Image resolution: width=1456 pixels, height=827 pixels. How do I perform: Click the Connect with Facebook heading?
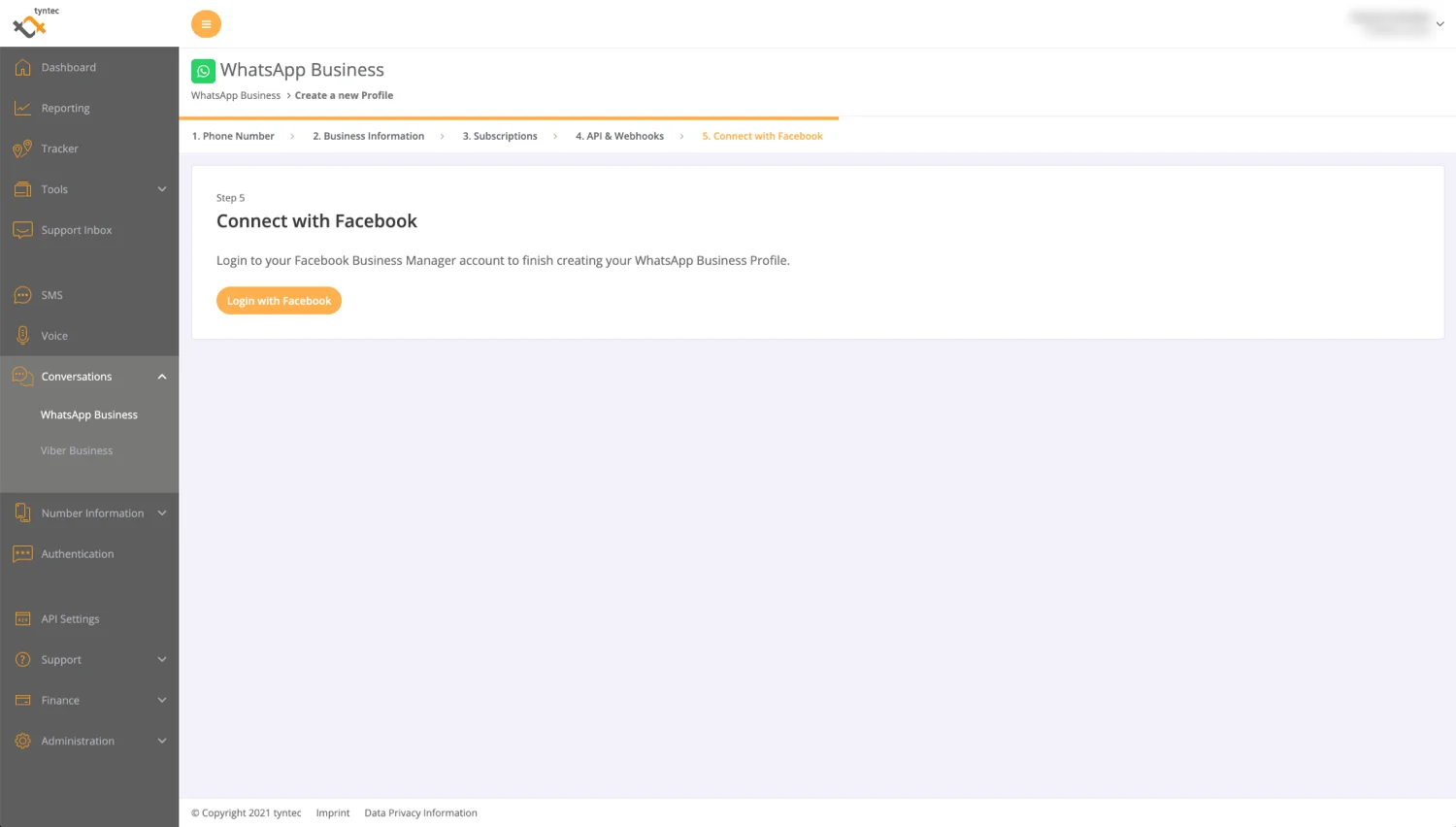(x=316, y=221)
